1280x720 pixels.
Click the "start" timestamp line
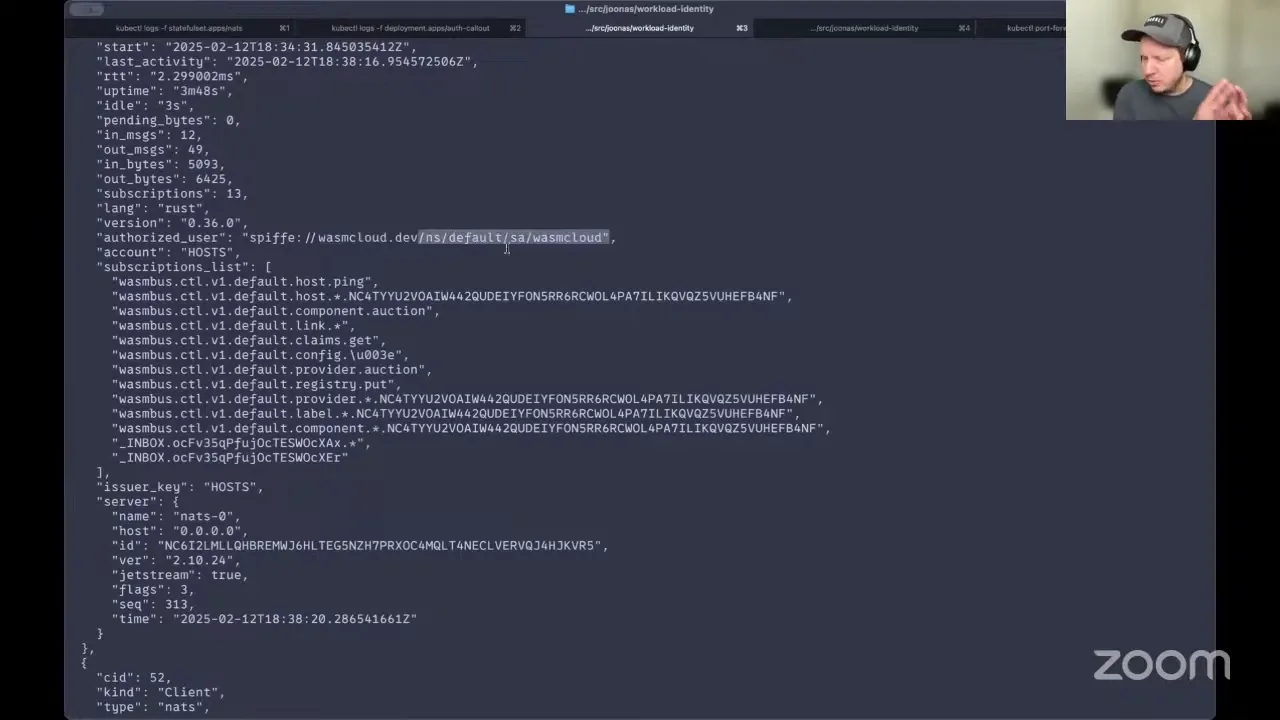coord(257,47)
